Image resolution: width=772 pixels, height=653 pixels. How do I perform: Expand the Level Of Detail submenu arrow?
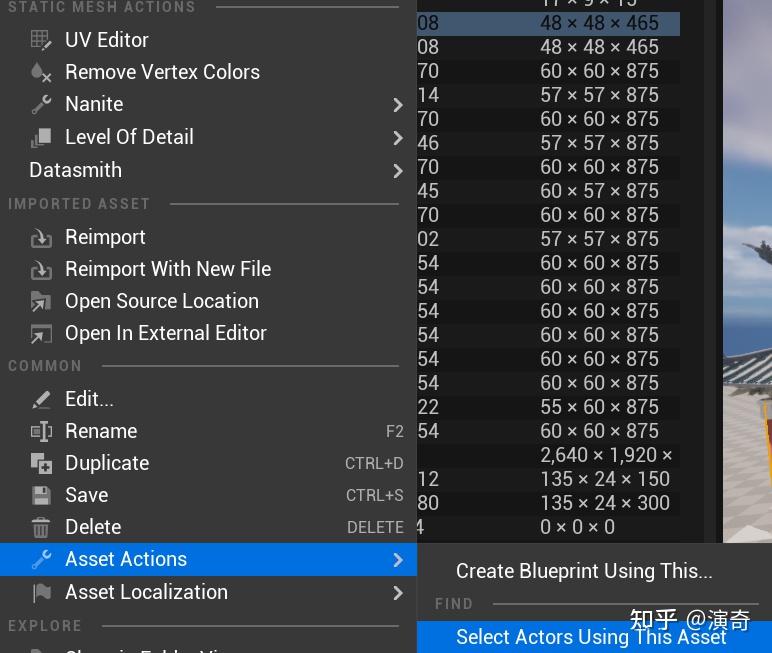(398, 138)
